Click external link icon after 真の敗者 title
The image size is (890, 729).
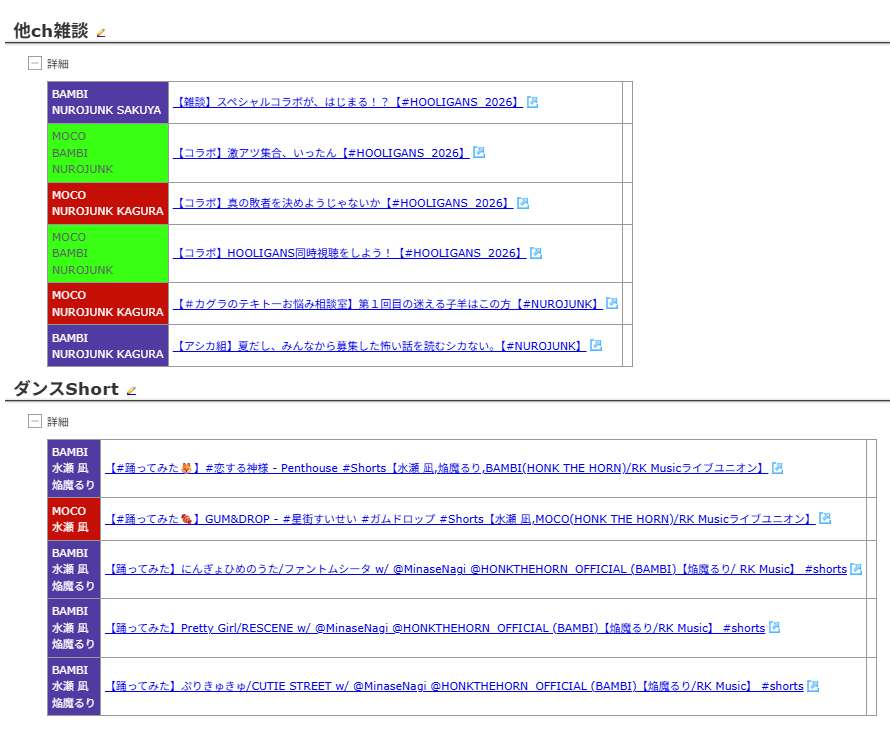pos(523,203)
